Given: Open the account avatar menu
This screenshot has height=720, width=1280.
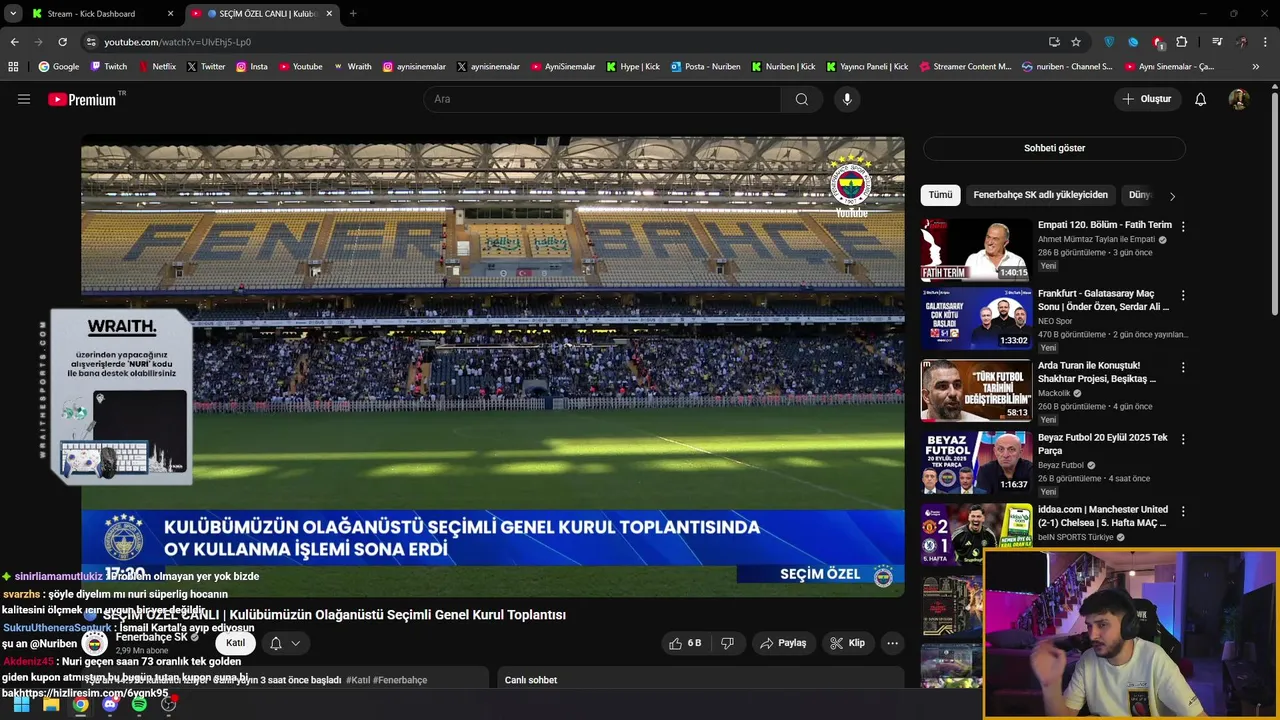Looking at the screenshot, I should pos(1239,99).
